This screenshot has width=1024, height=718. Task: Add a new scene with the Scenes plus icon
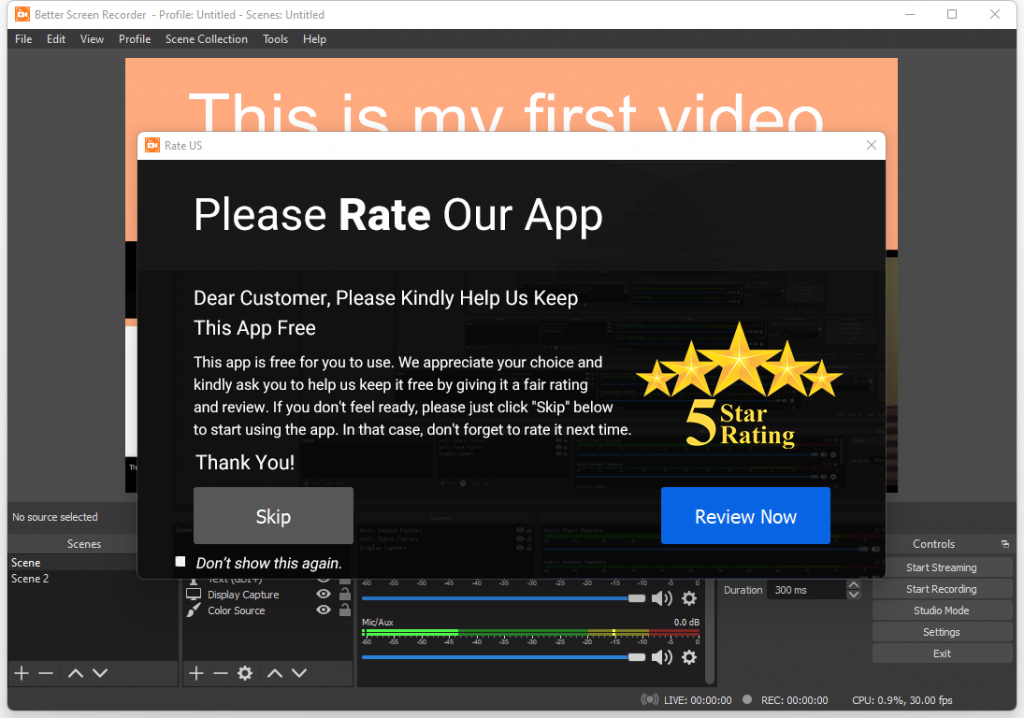point(21,673)
